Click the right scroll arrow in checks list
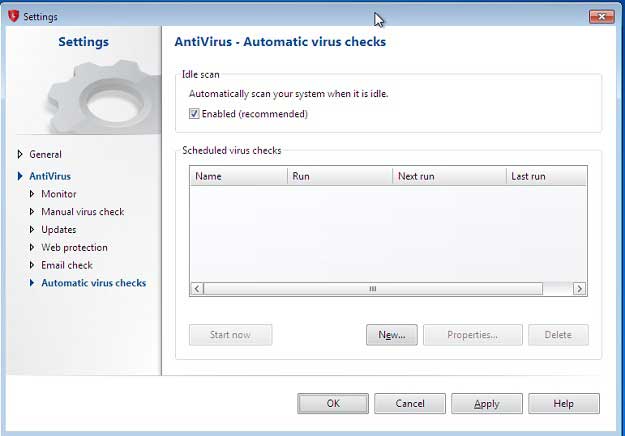 pos(580,288)
